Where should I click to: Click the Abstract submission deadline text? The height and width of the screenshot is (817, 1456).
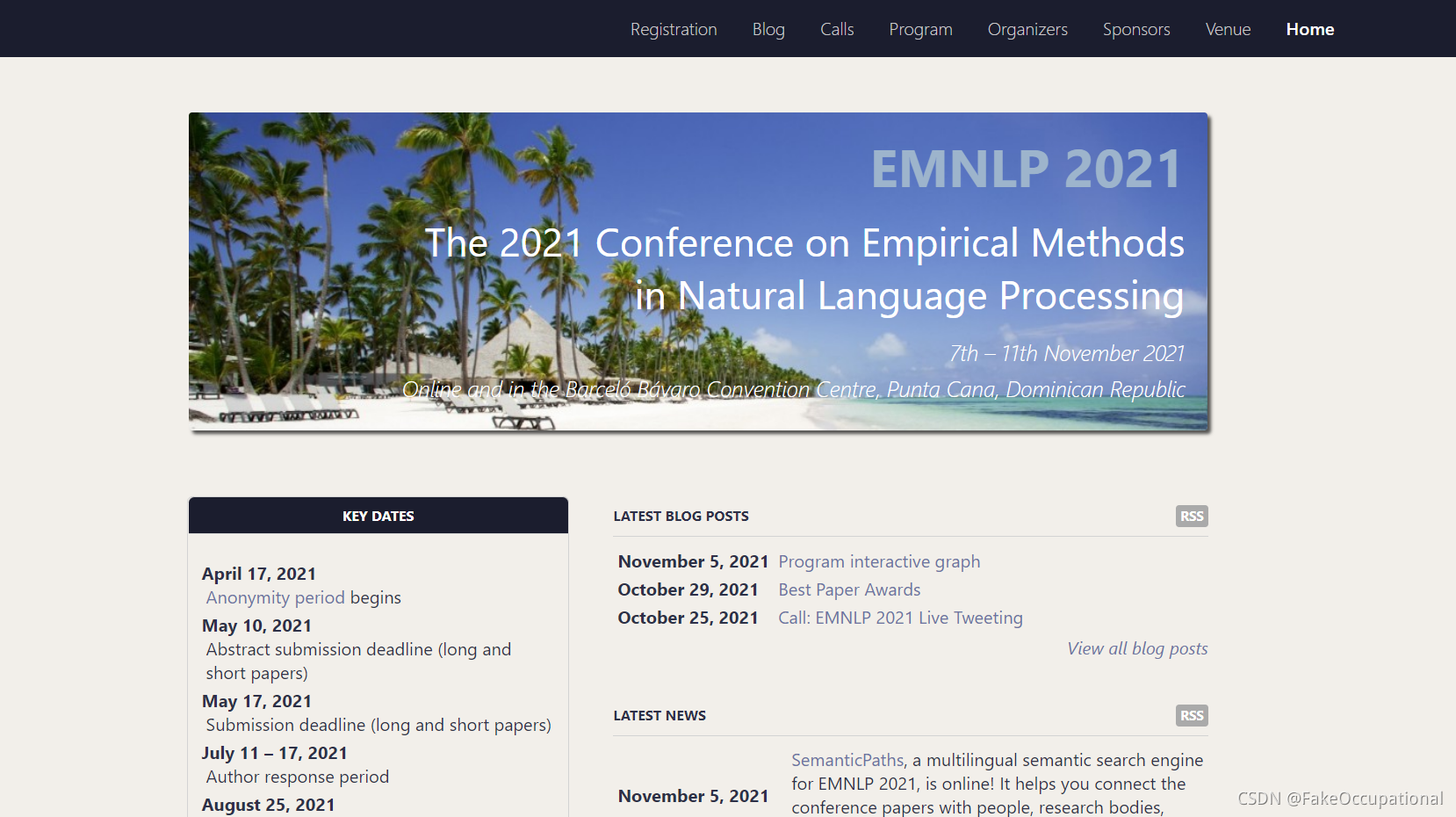358,661
